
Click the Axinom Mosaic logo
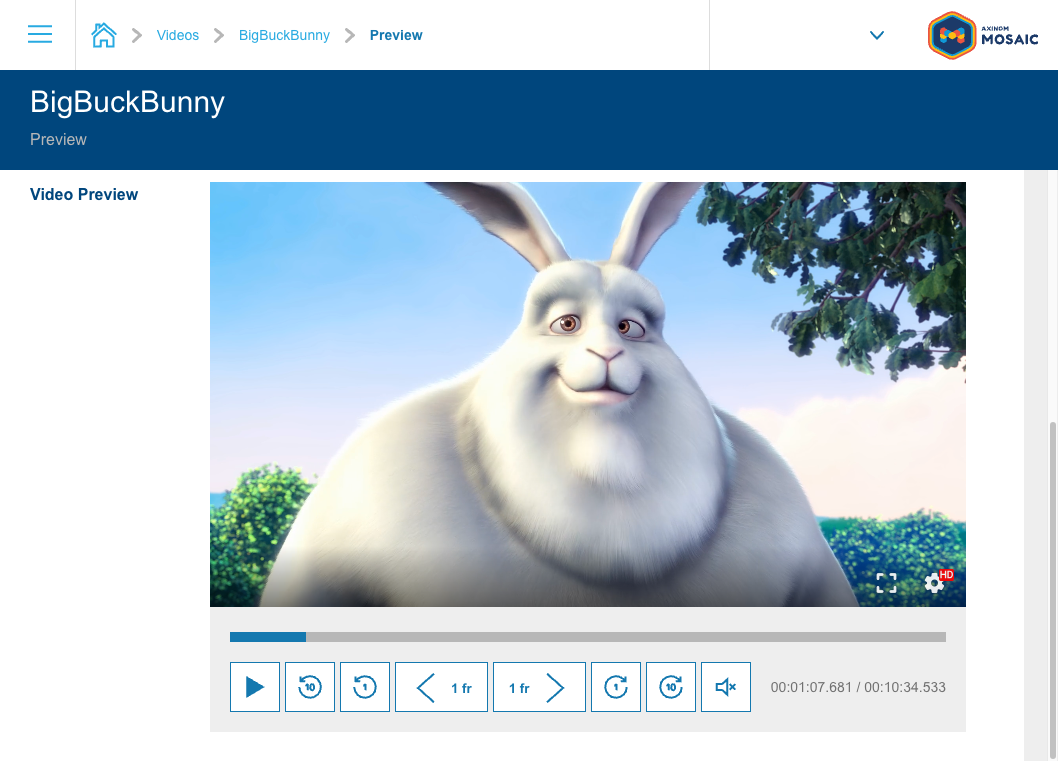982,35
